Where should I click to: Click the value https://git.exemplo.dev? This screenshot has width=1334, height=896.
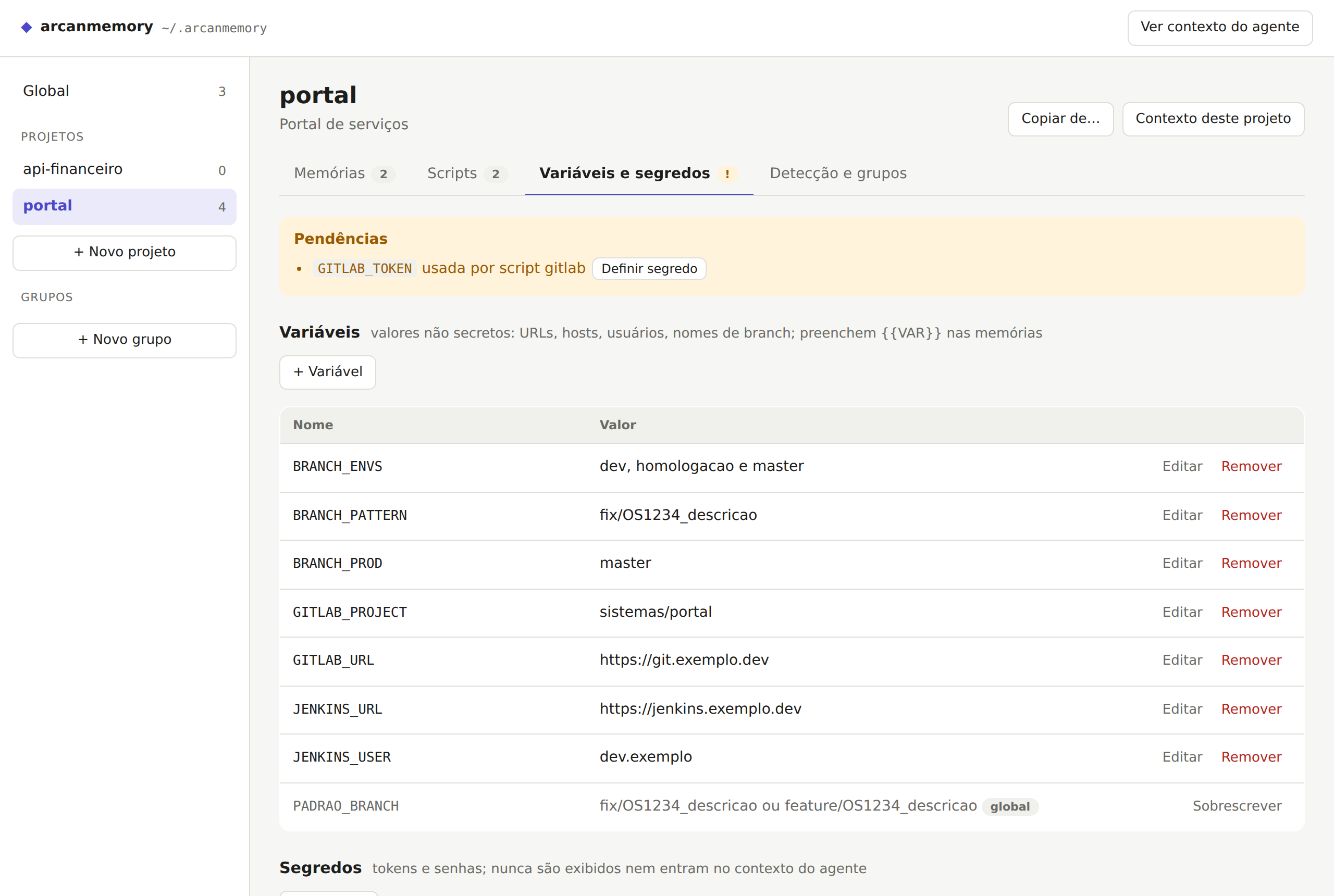coord(684,660)
